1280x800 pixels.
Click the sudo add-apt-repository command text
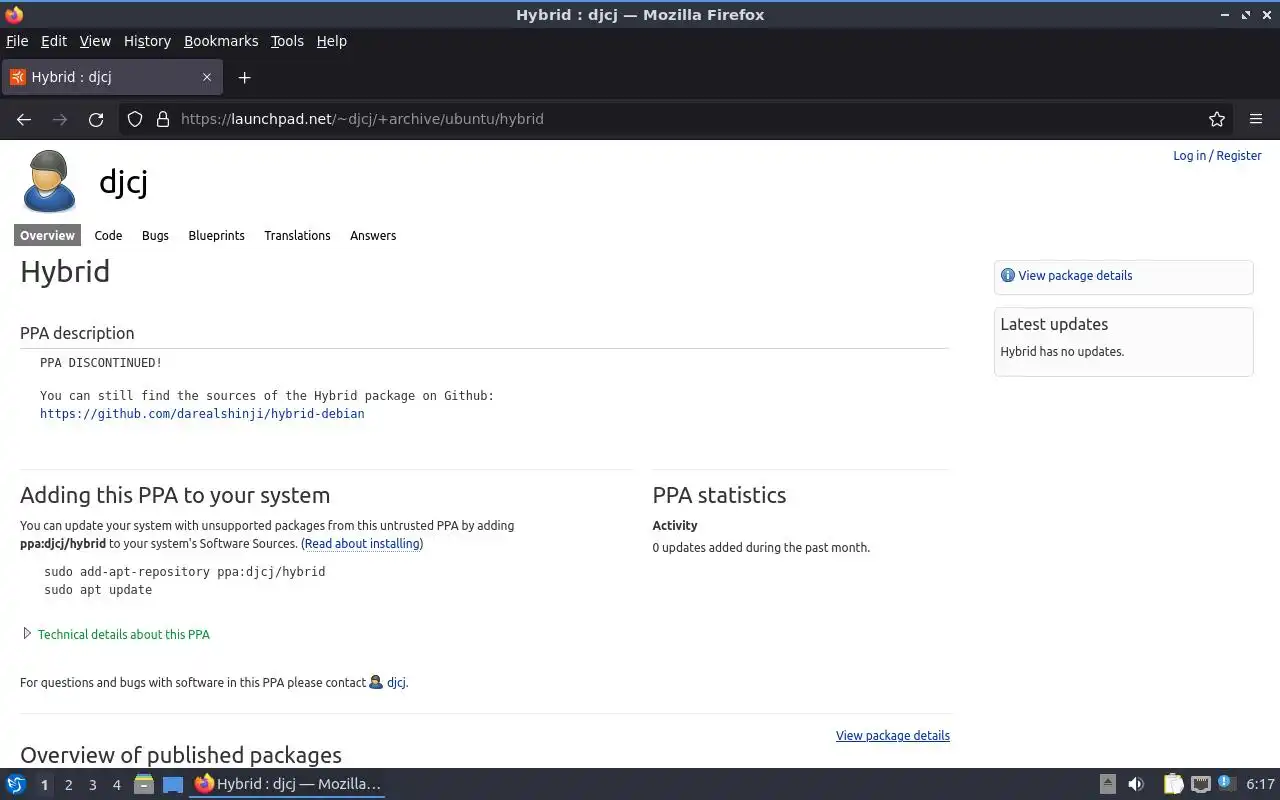coord(185,571)
